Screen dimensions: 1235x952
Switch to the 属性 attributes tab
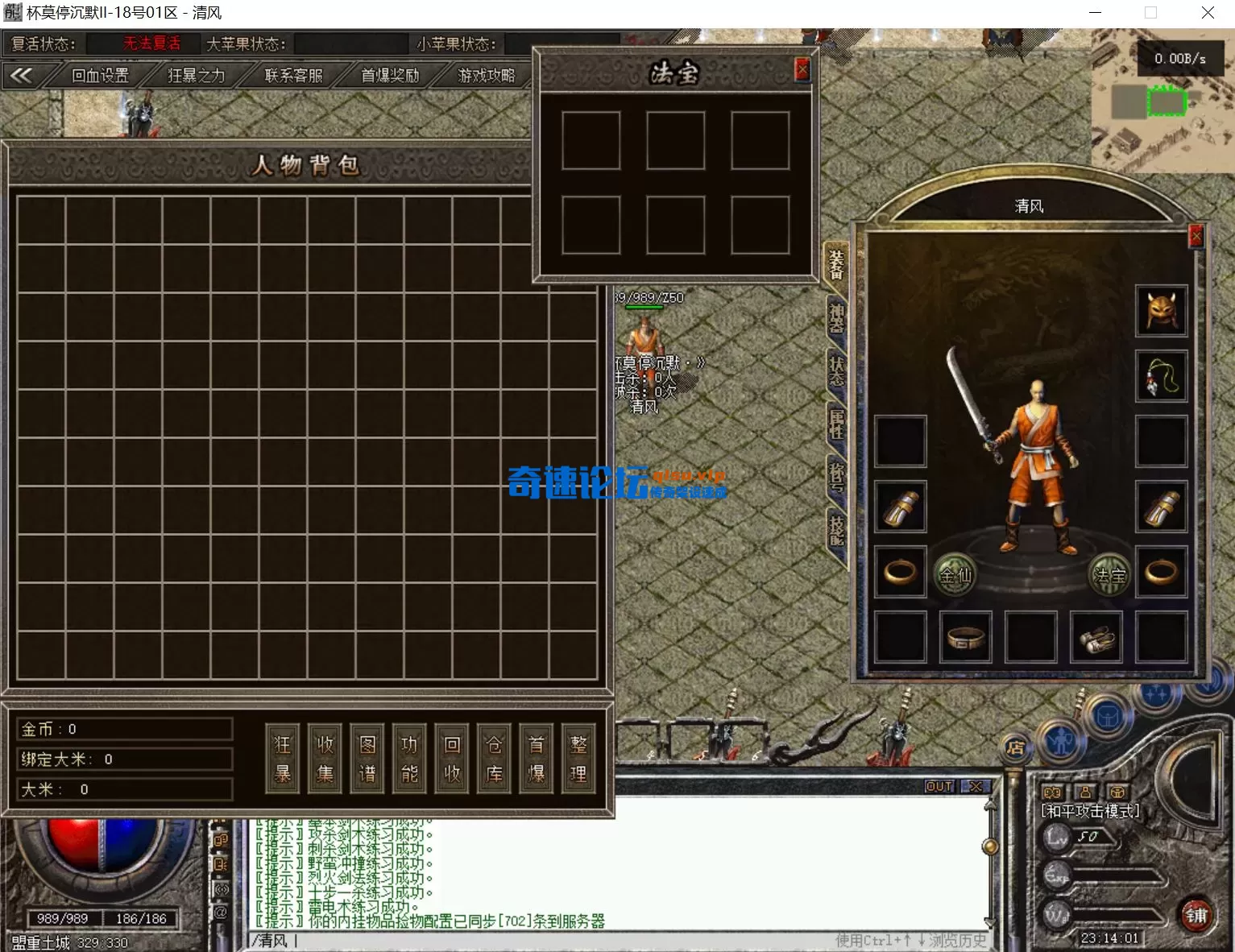point(837,424)
